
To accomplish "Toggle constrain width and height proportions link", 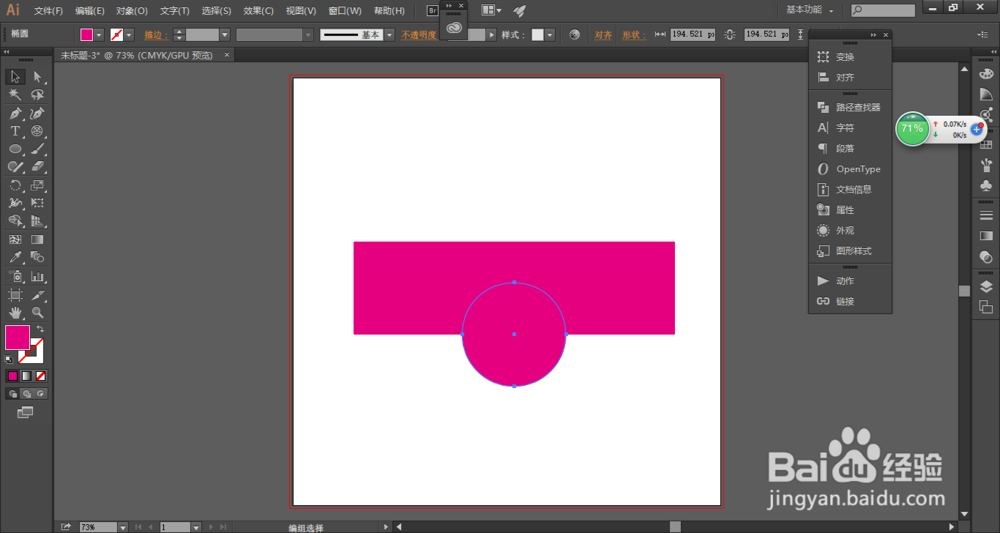I will 730,35.
